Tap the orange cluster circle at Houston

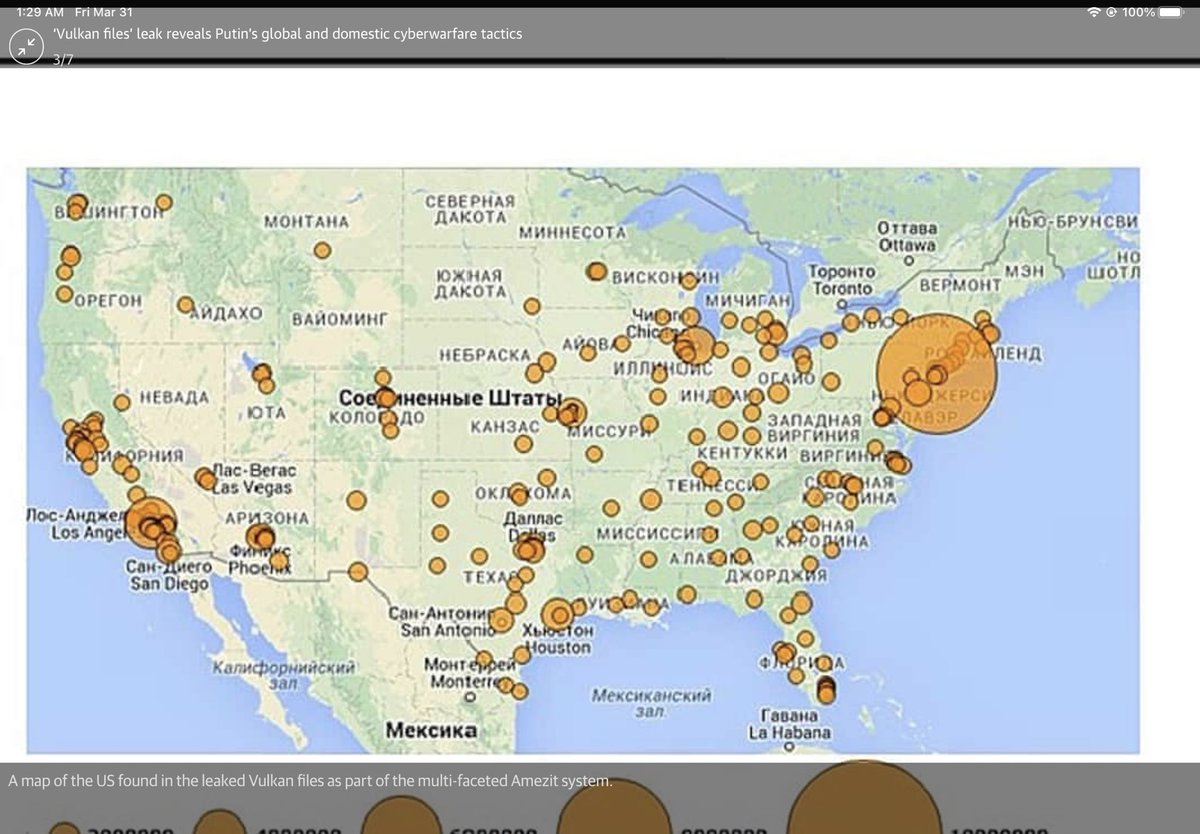(x=559, y=614)
